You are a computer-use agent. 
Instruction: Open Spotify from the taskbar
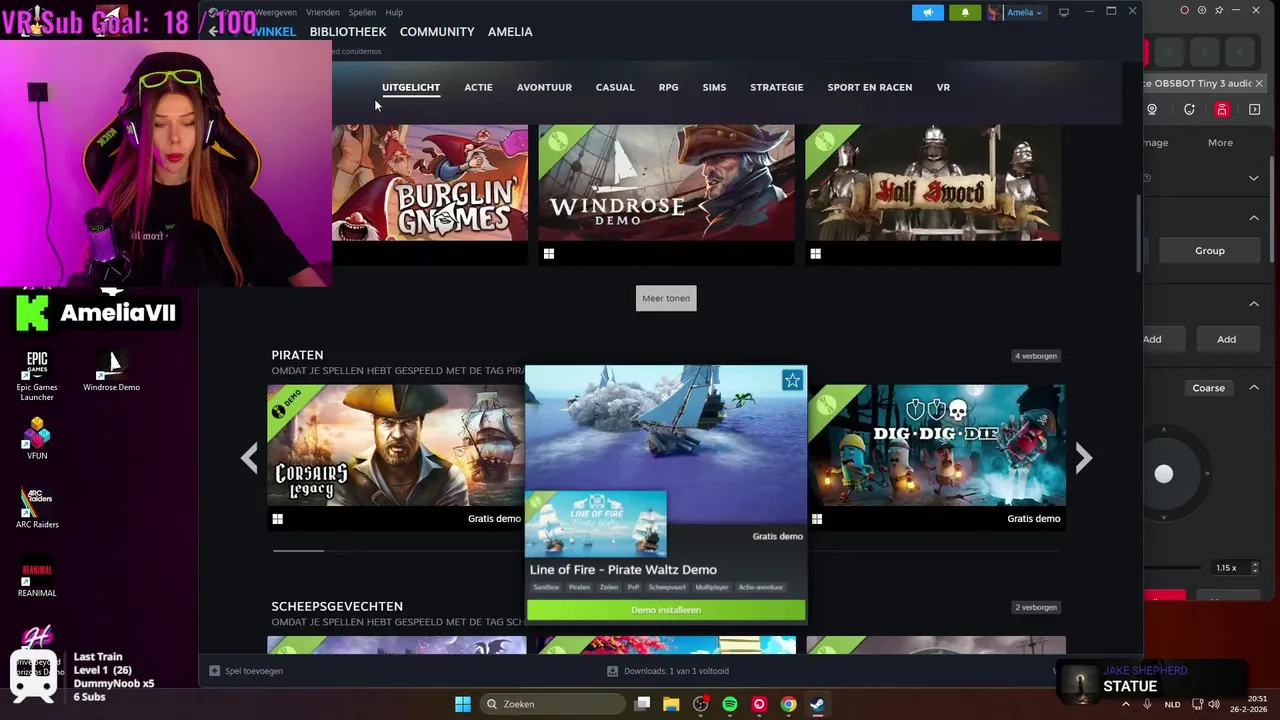(730, 704)
